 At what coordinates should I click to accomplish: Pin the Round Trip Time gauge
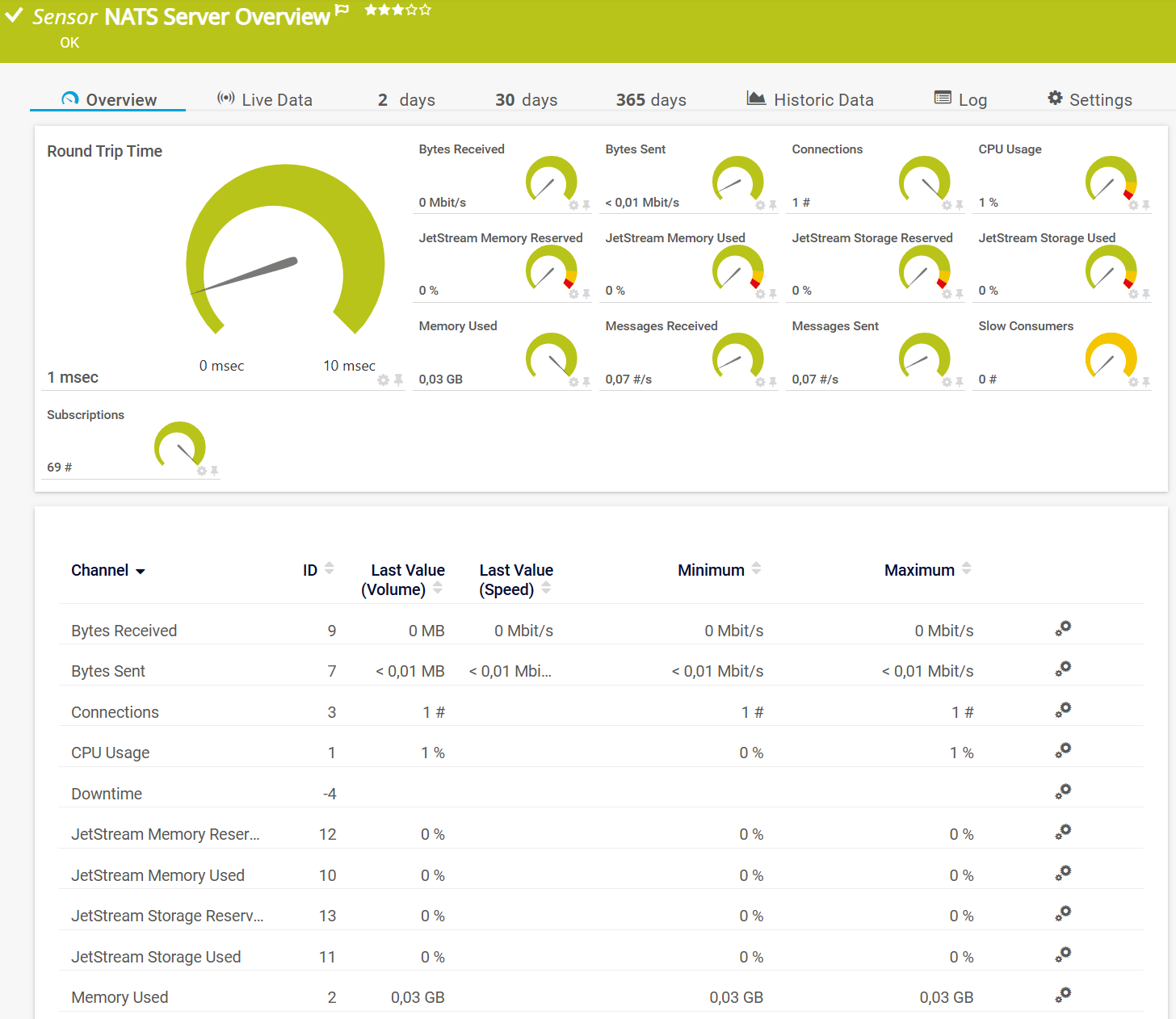click(398, 380)
